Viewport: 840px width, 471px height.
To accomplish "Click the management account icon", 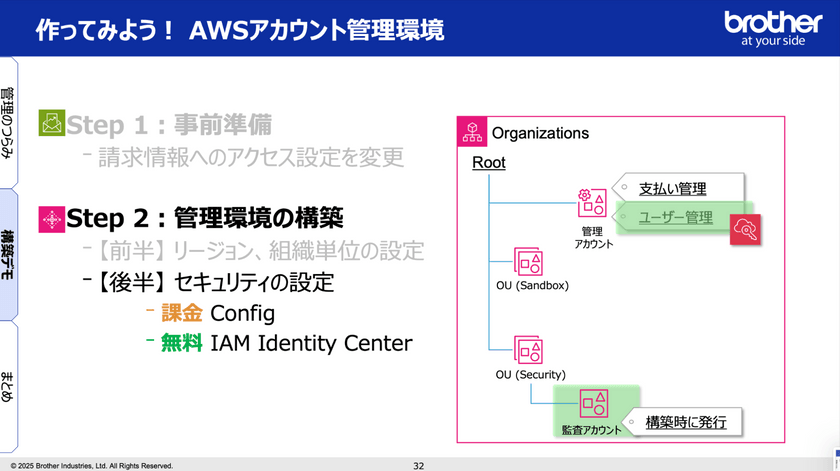I will point(590,203).
